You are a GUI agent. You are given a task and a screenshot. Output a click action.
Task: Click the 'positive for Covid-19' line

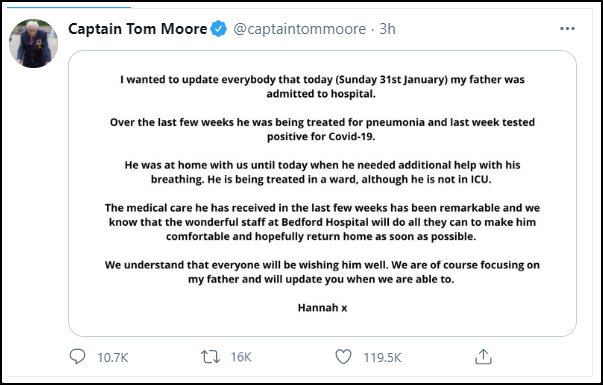coord(321,137)
